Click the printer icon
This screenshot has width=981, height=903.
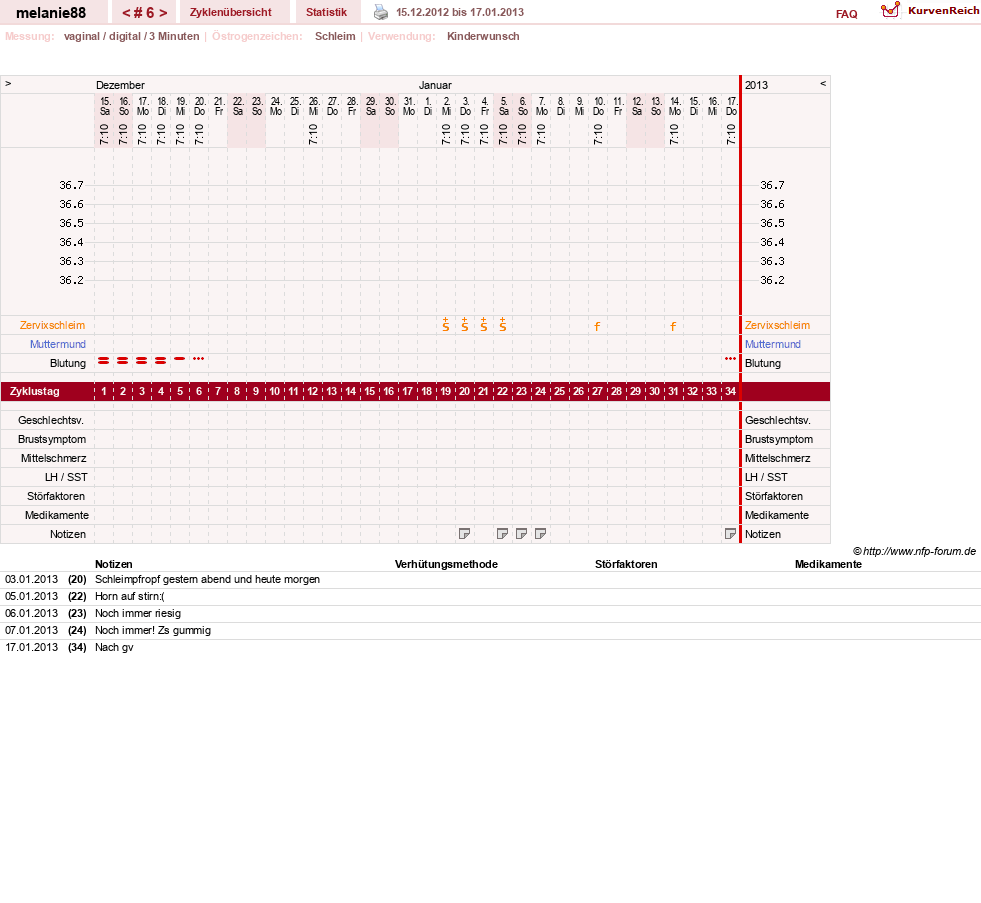pos(380,12)
